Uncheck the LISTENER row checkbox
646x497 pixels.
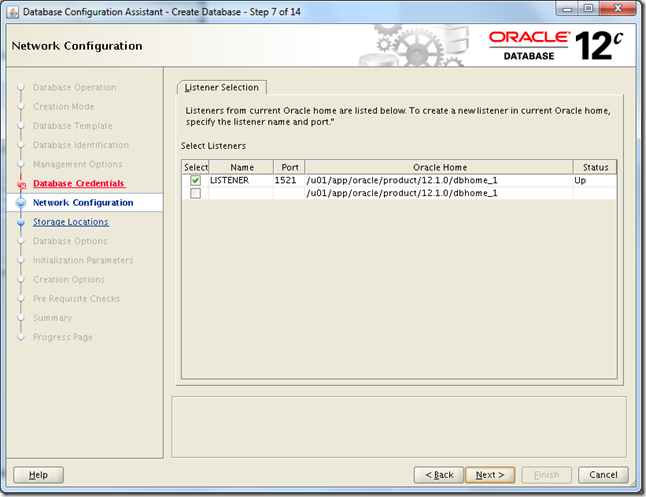(195, 181)
